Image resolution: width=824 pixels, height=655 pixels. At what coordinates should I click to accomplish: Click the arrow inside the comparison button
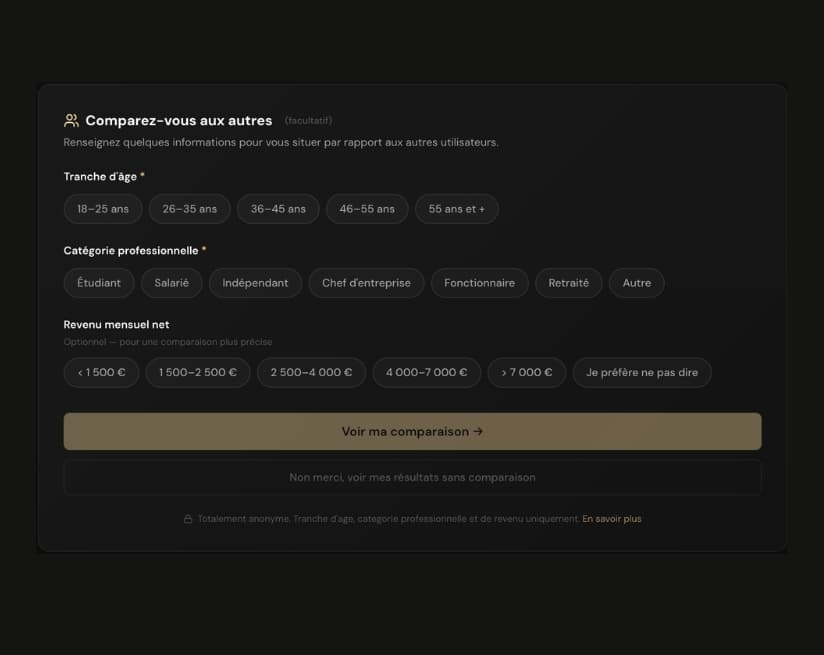[478, 431]
